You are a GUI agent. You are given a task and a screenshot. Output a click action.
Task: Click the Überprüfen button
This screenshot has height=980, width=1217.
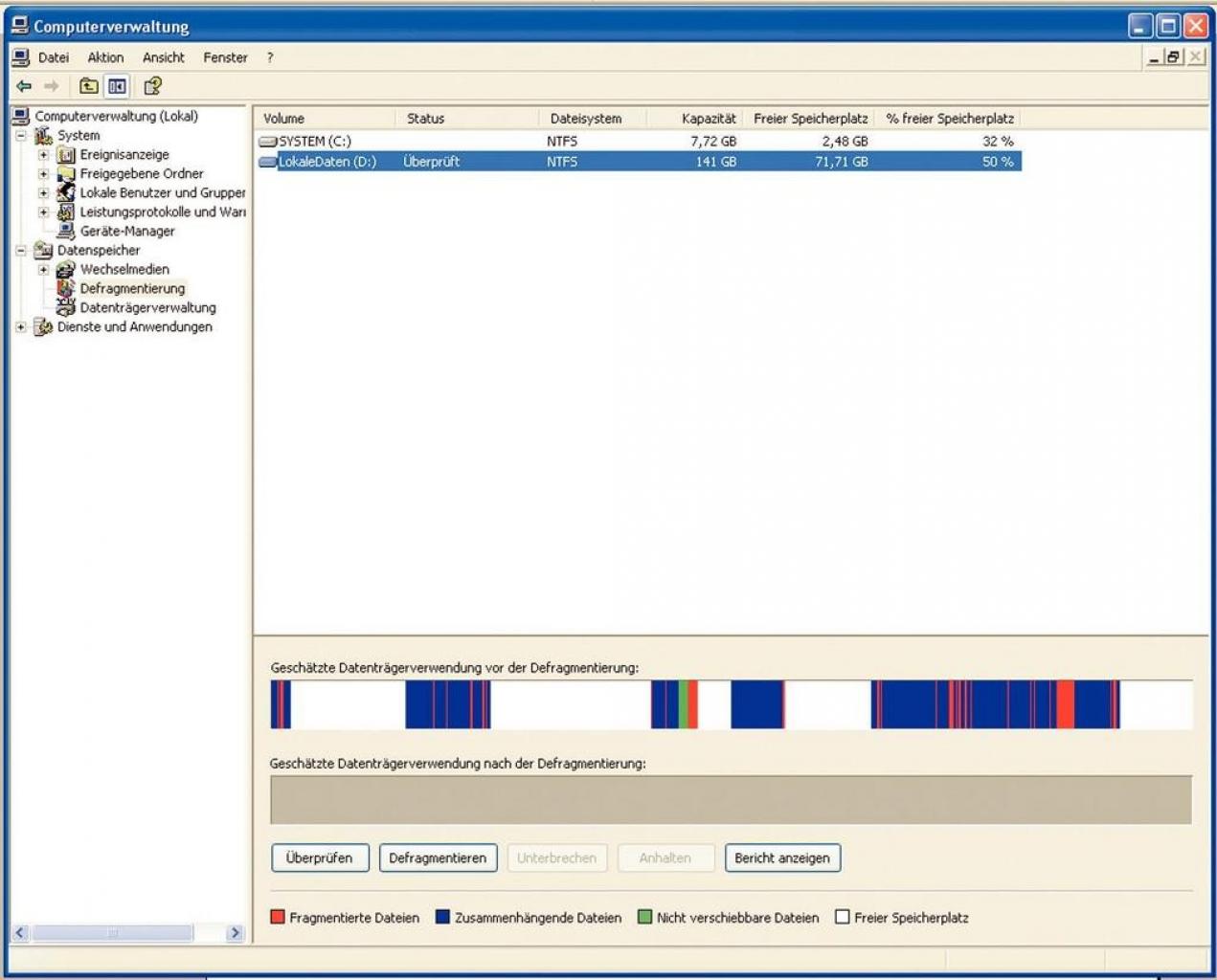tap(319, 857)
